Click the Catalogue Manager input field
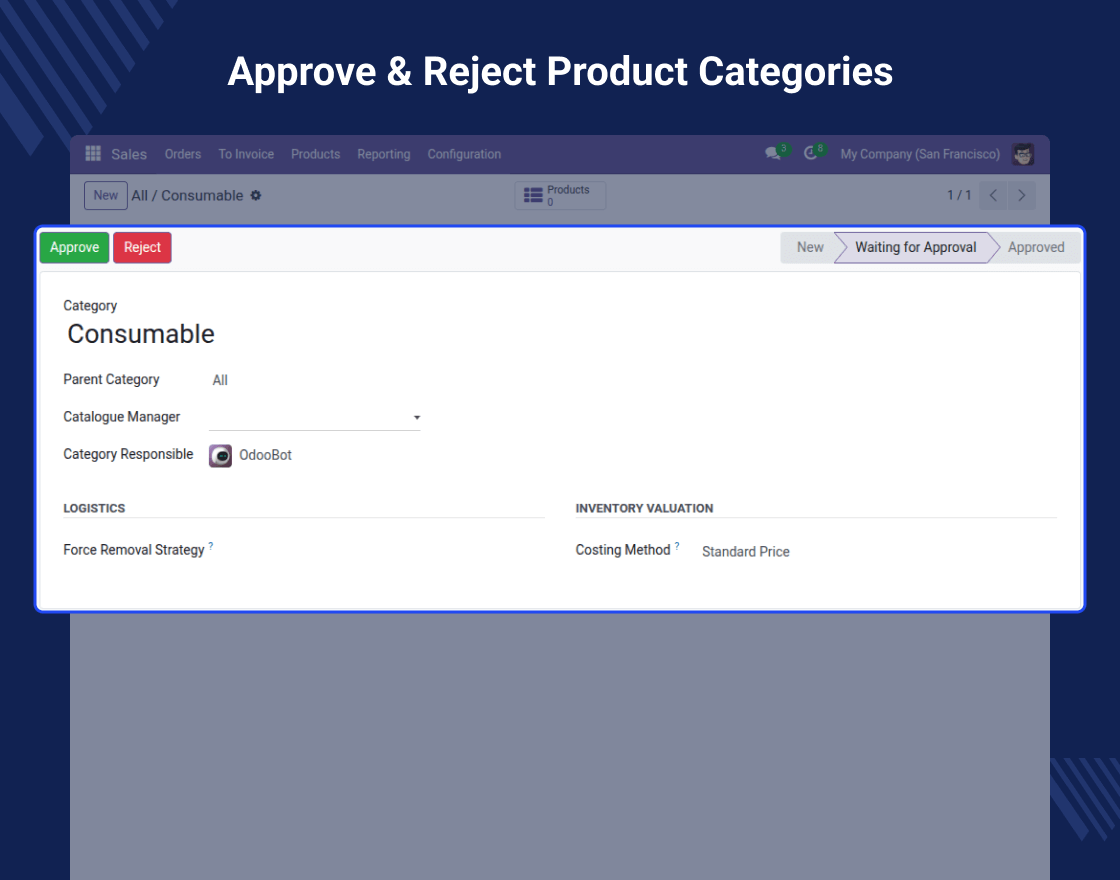 [x=314, y=417]
